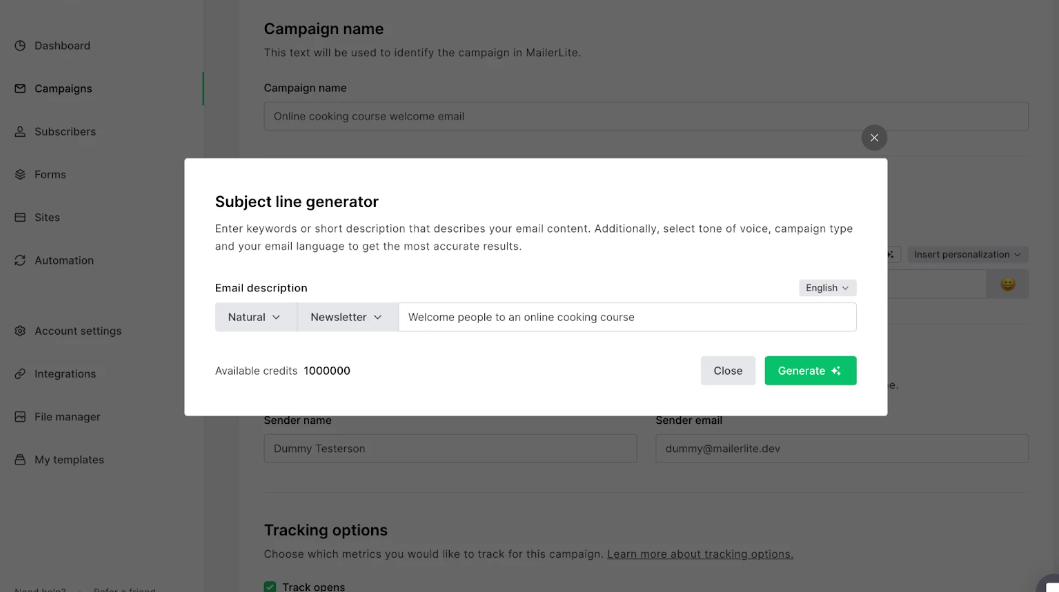1059x592 pixels.
Task: Select the Integrations icon
Action: coord(20,373)
